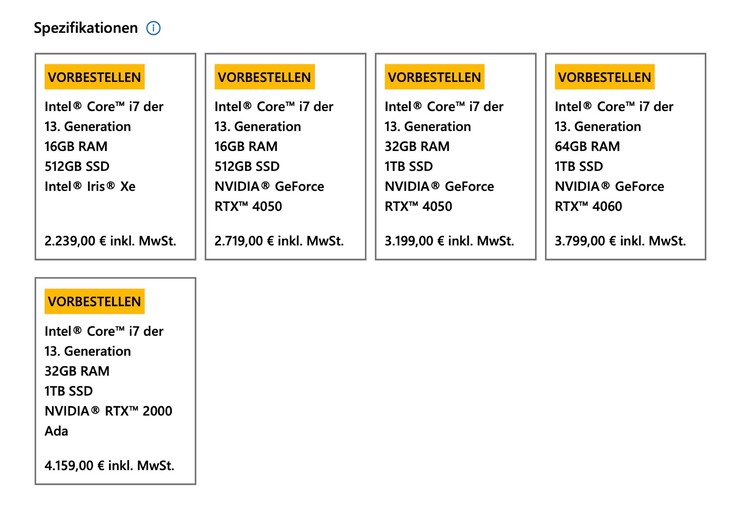
Task: Choose the 3.799,00 € 64GB RAM RTX 4060 card
Action: click(x=626, y=156)
